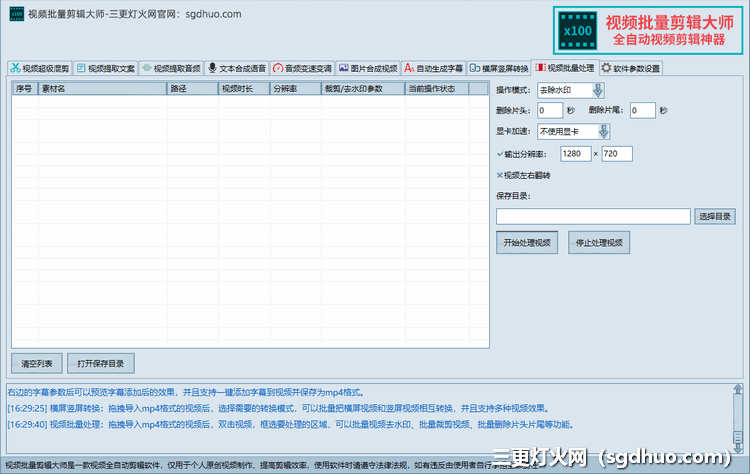Start processing with 开始处理视频 button
The image size is (750, 474).
click(527, 243)
